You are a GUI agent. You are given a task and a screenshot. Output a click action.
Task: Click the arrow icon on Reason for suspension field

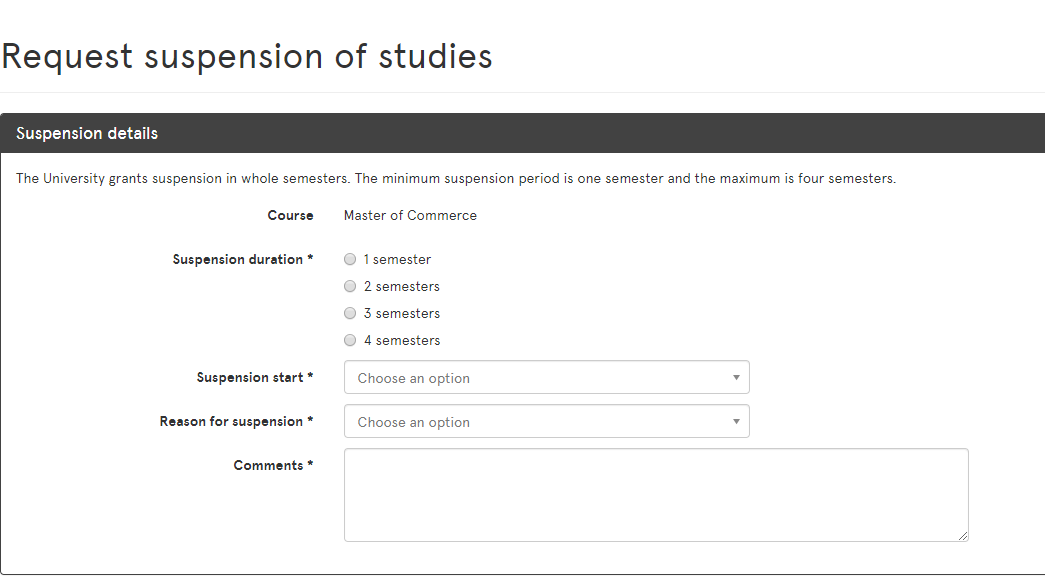point(736,422)
